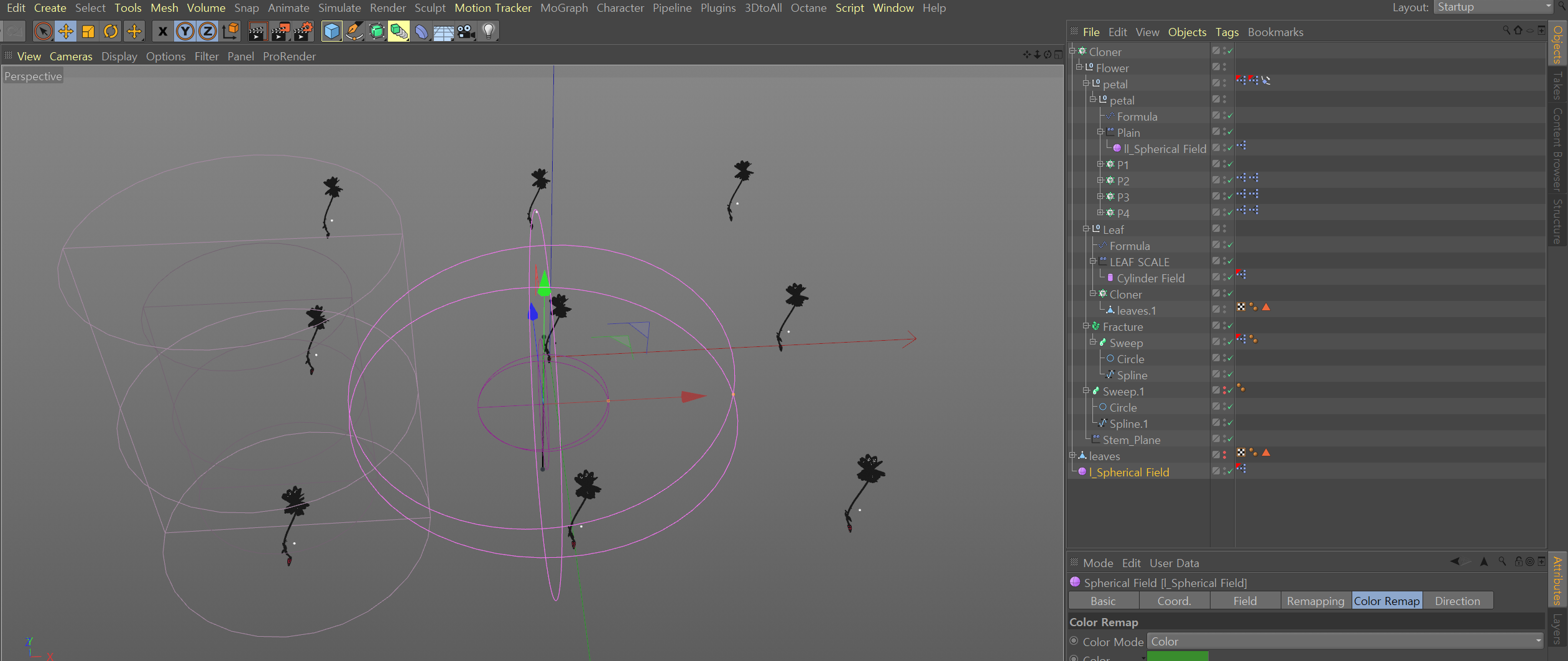
Task: Open the highlighted MoGraph array generators icon
Action: click(x=399, y=31)
